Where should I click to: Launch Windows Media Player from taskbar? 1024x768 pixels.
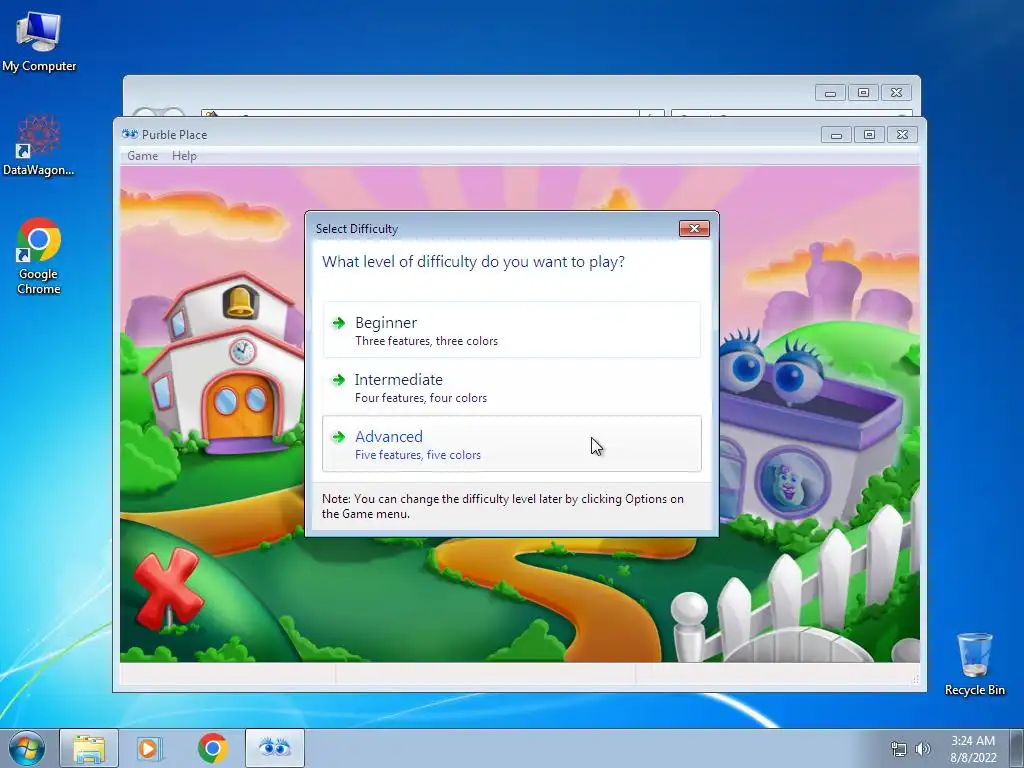(149, 748)
